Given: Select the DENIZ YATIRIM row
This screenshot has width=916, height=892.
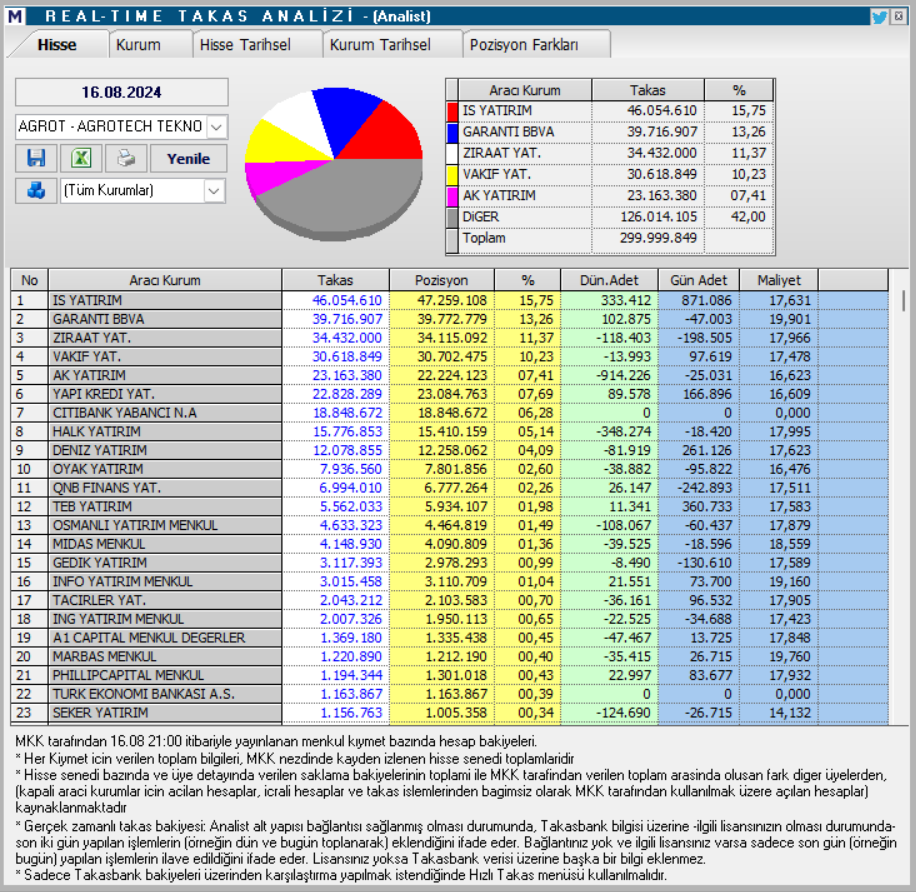Looking at the screenshot, I should pyautogui.click(x=450, y=450).
